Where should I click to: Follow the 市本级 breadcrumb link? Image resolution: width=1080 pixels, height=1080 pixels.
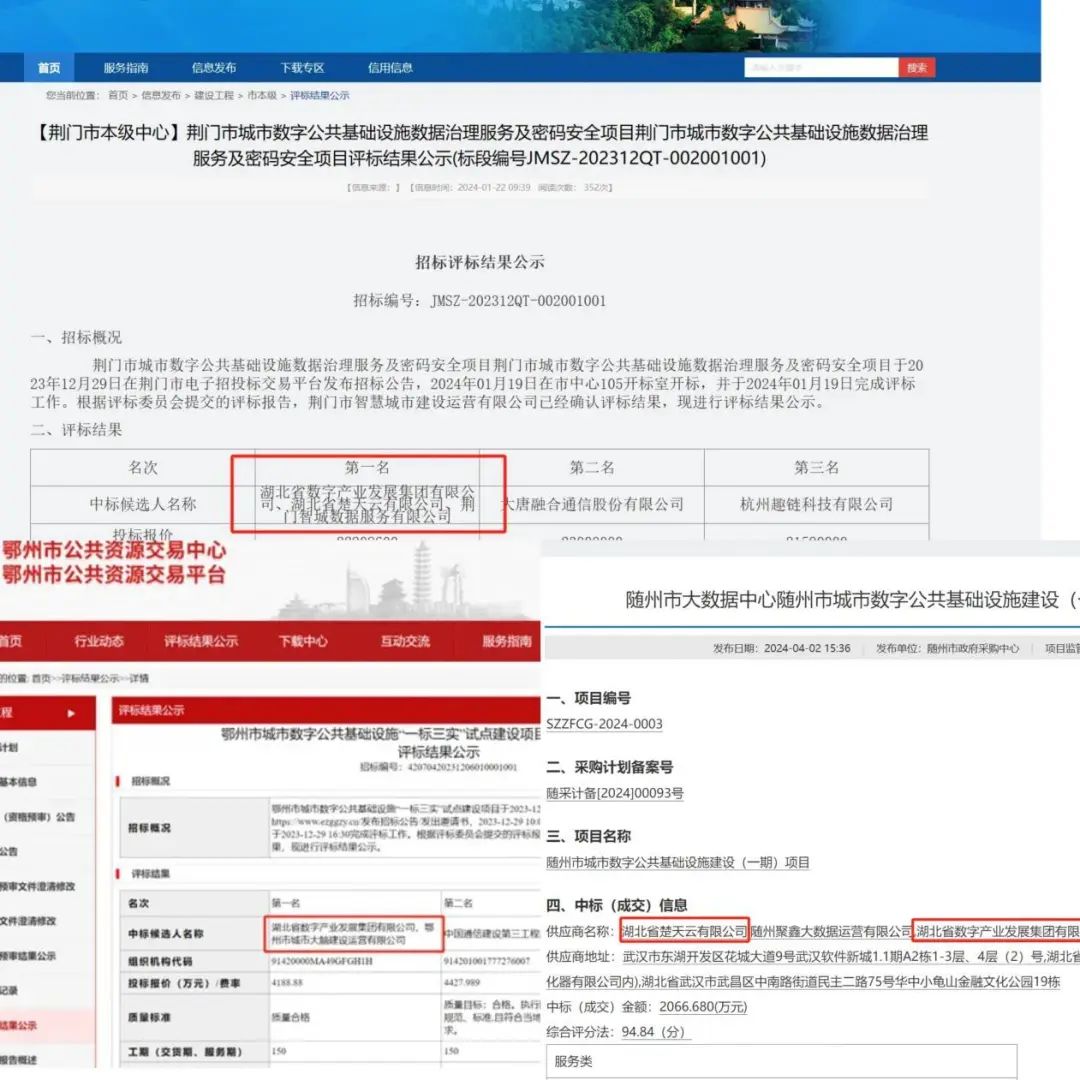tap(262, 95)
